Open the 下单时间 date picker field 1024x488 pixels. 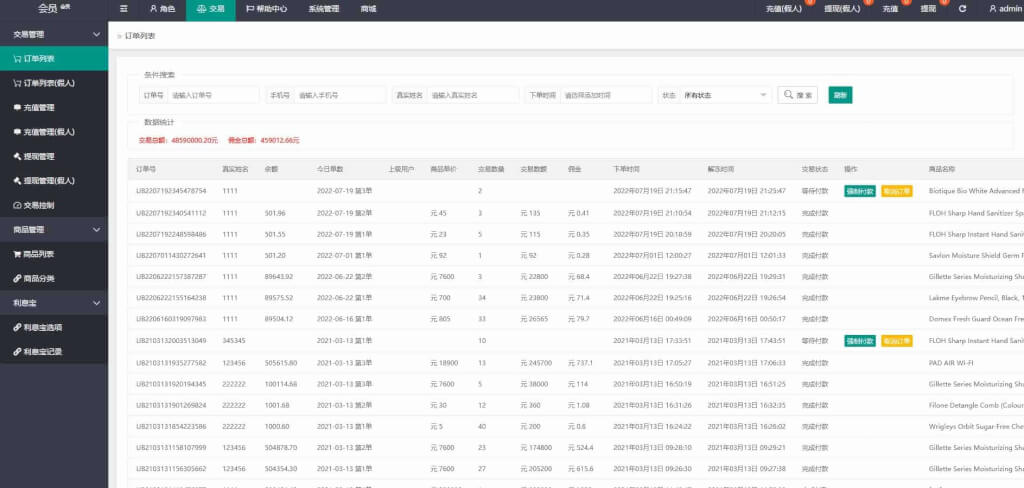(606, 95)
